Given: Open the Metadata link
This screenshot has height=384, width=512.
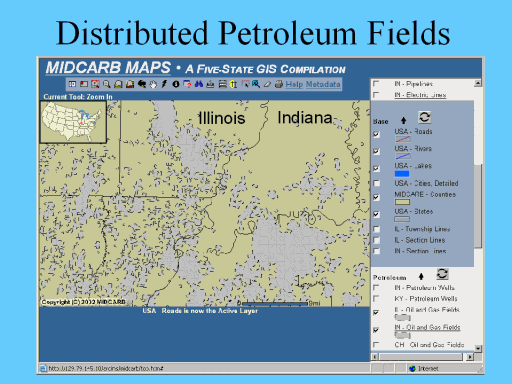Looking at the screenshot, I should (323, 84).
